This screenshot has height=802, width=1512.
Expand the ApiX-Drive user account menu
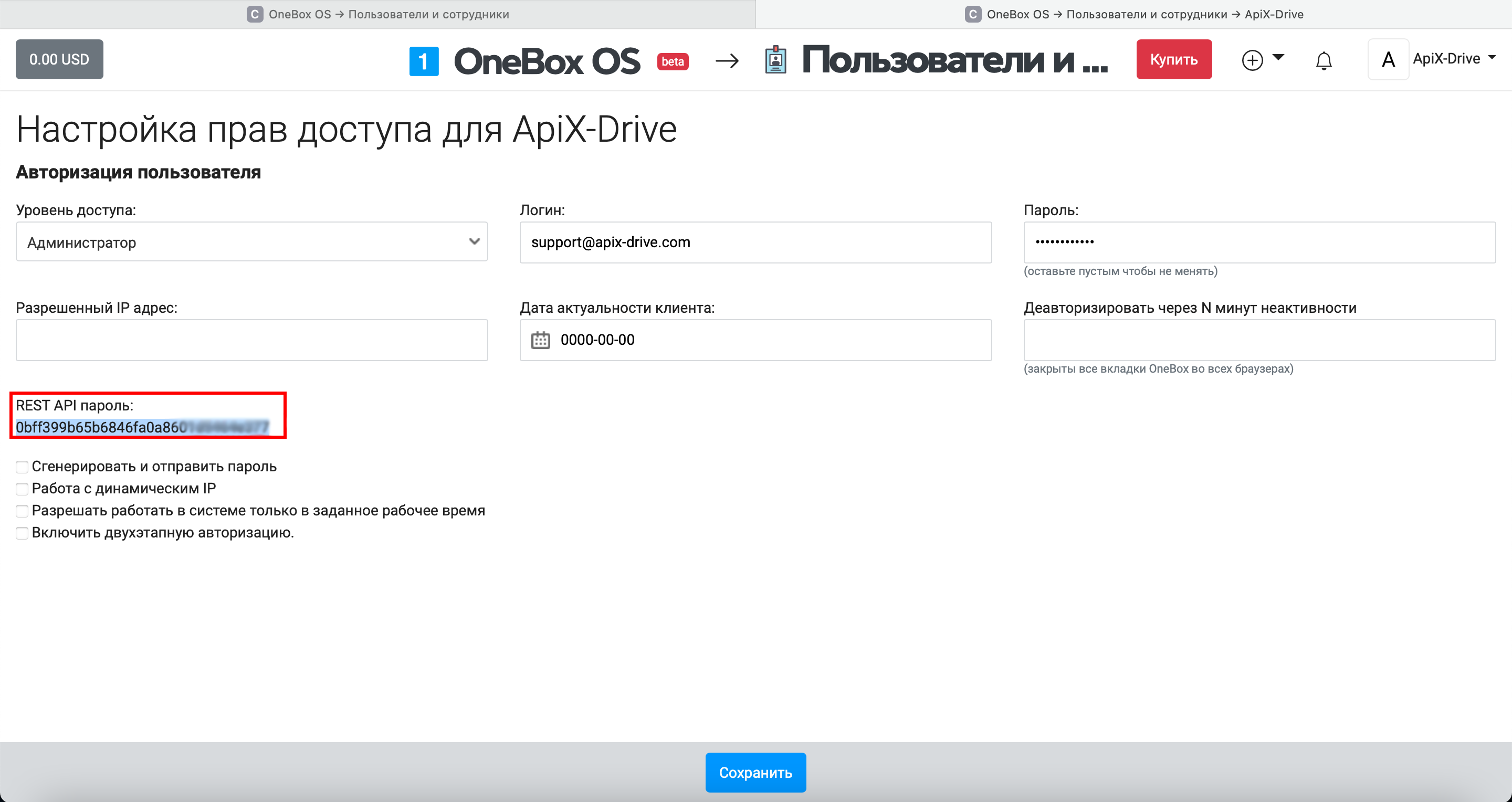[x=1454, y=59]
